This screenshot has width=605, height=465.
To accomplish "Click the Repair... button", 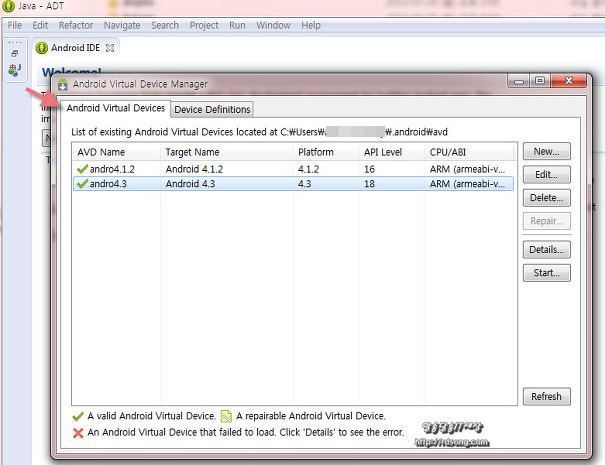I will tap(546, 221).
